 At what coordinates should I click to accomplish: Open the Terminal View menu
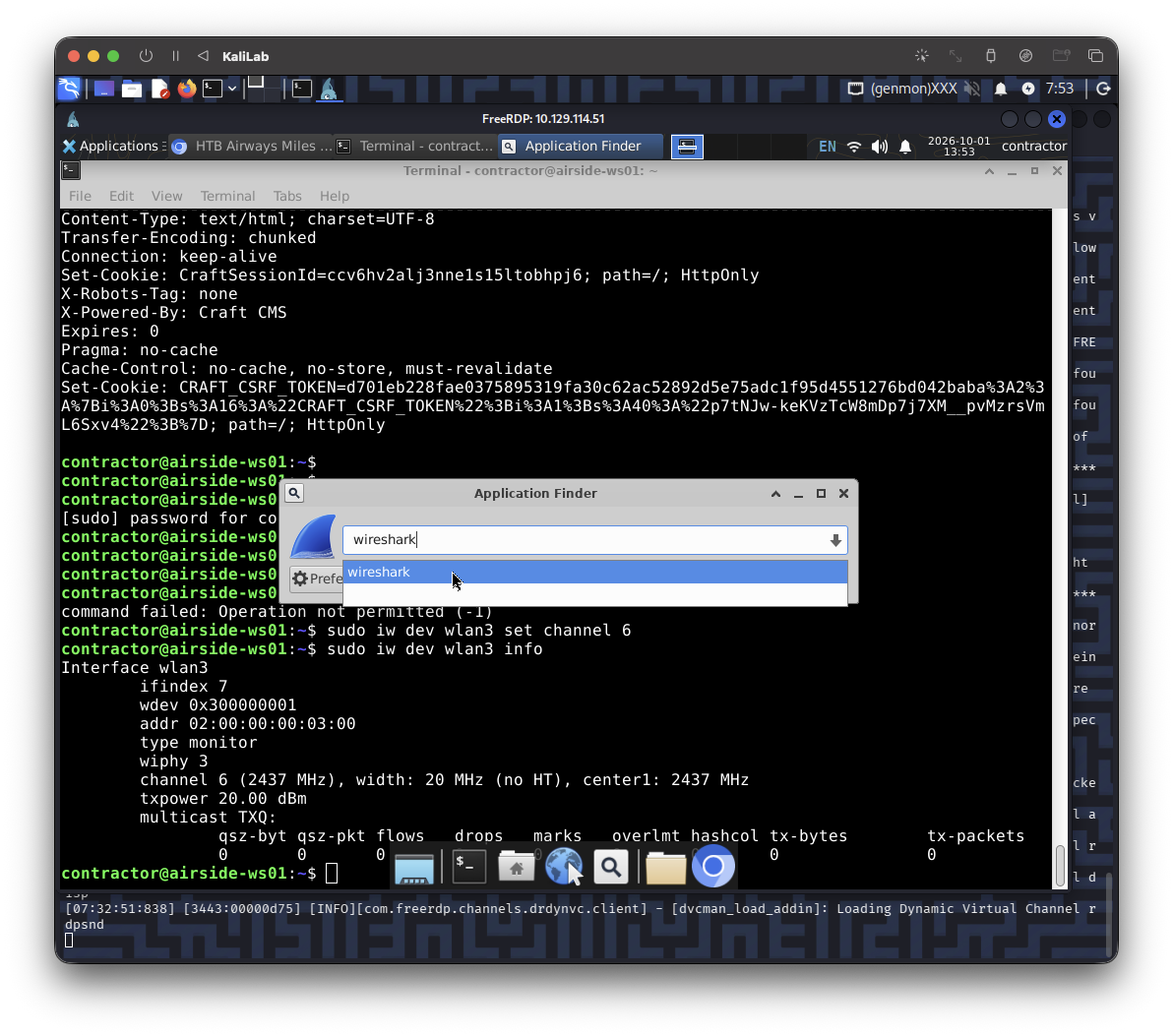[167, 196]
